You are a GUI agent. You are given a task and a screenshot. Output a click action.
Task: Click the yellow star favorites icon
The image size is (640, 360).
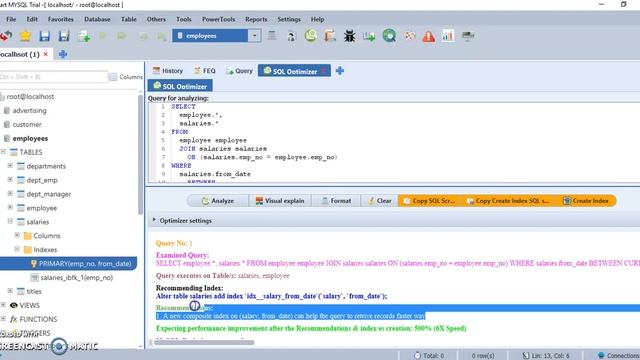(25, 36)
